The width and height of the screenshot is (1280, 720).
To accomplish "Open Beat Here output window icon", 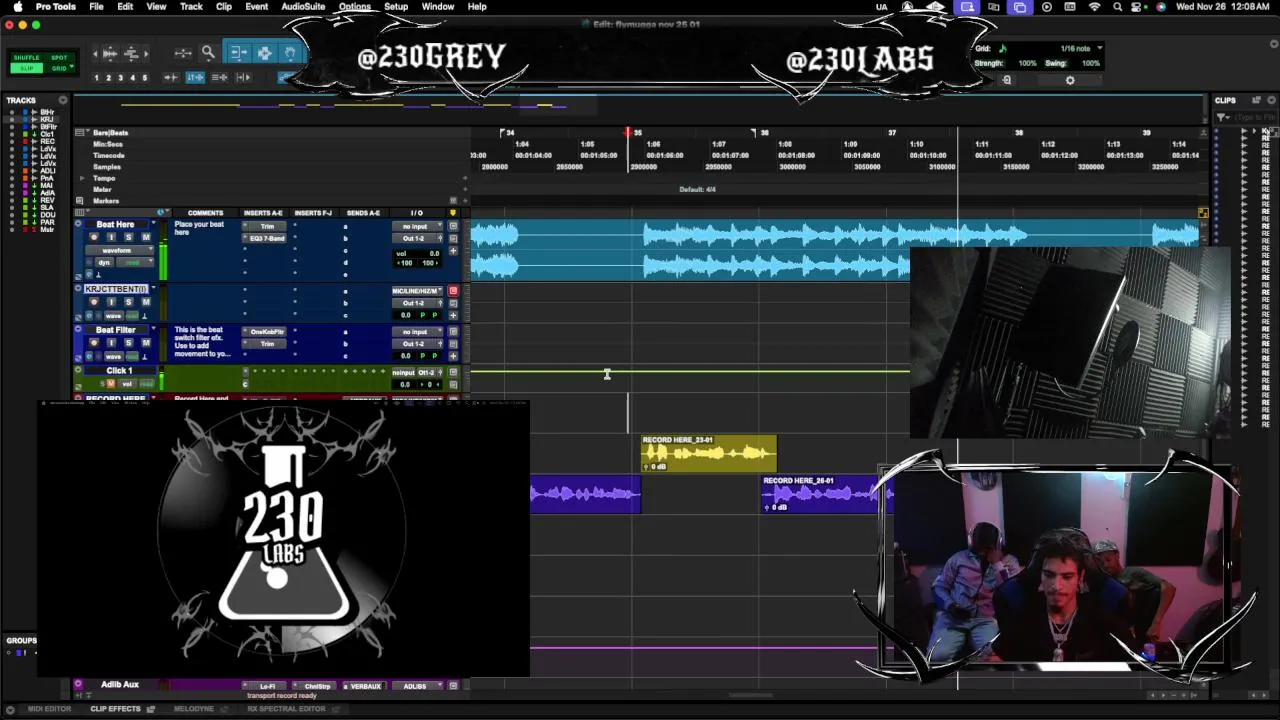I will (440, 238).
